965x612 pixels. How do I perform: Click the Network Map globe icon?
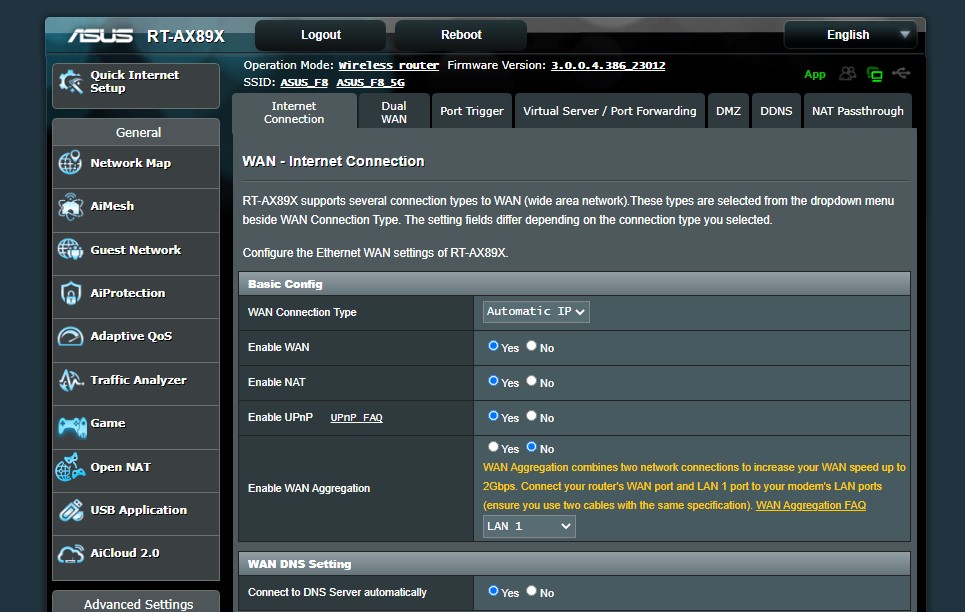(70, 163)
